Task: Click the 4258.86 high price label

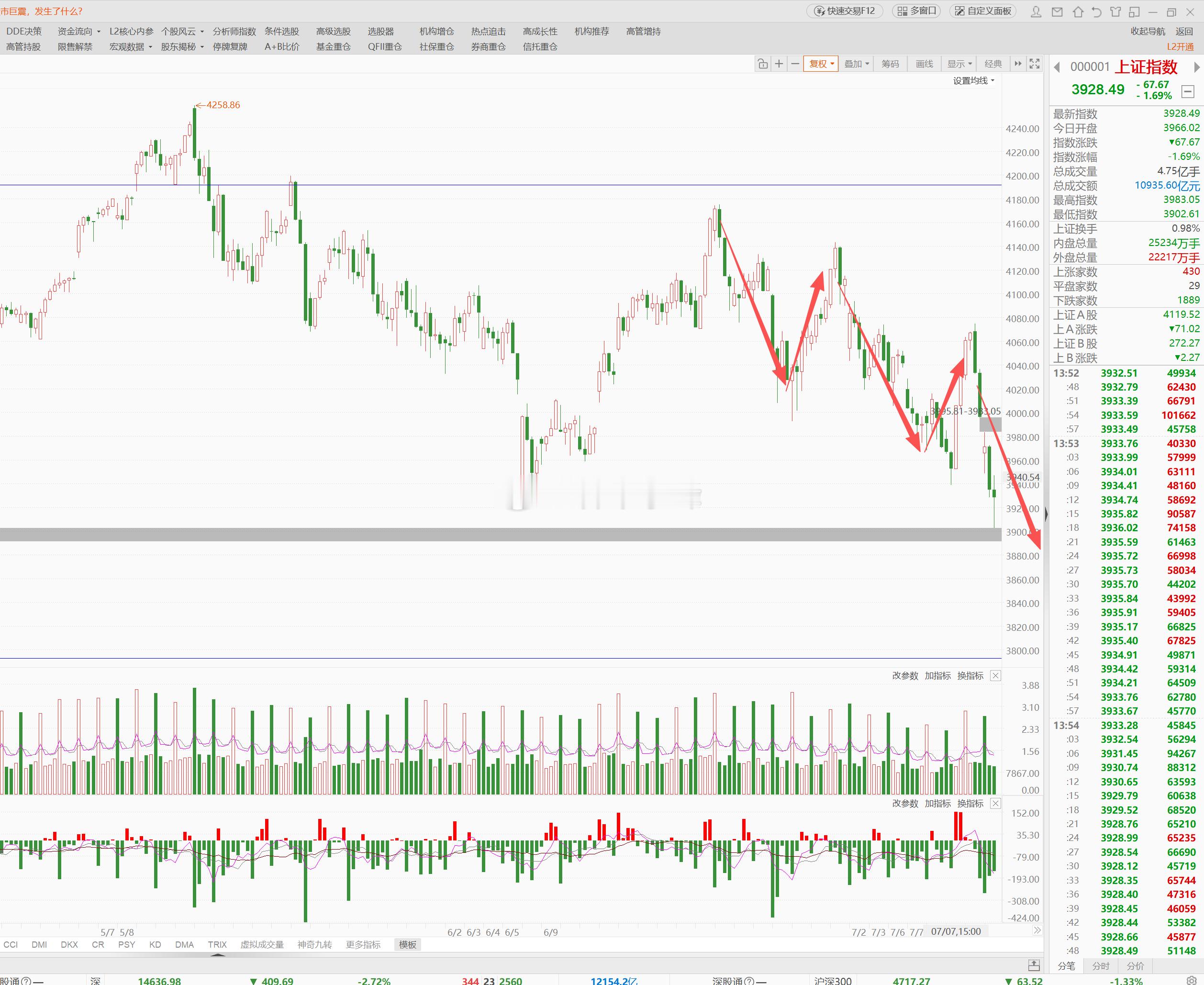Action: point(223,105)
